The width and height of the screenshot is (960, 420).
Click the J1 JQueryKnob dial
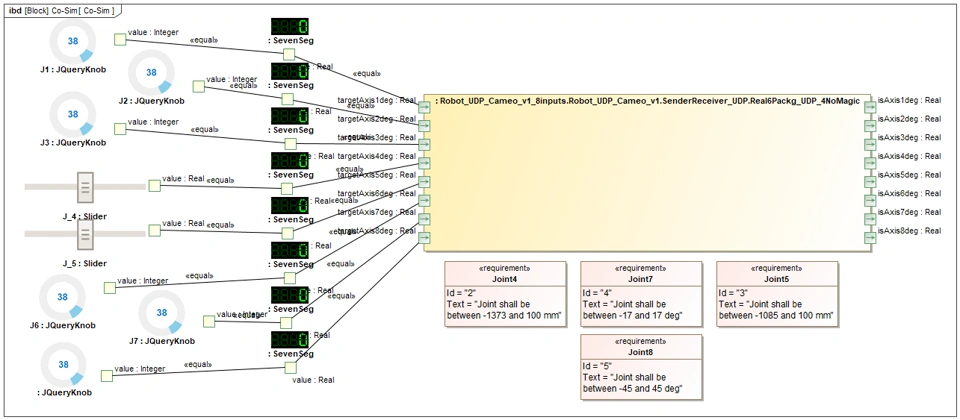(73, 40)
